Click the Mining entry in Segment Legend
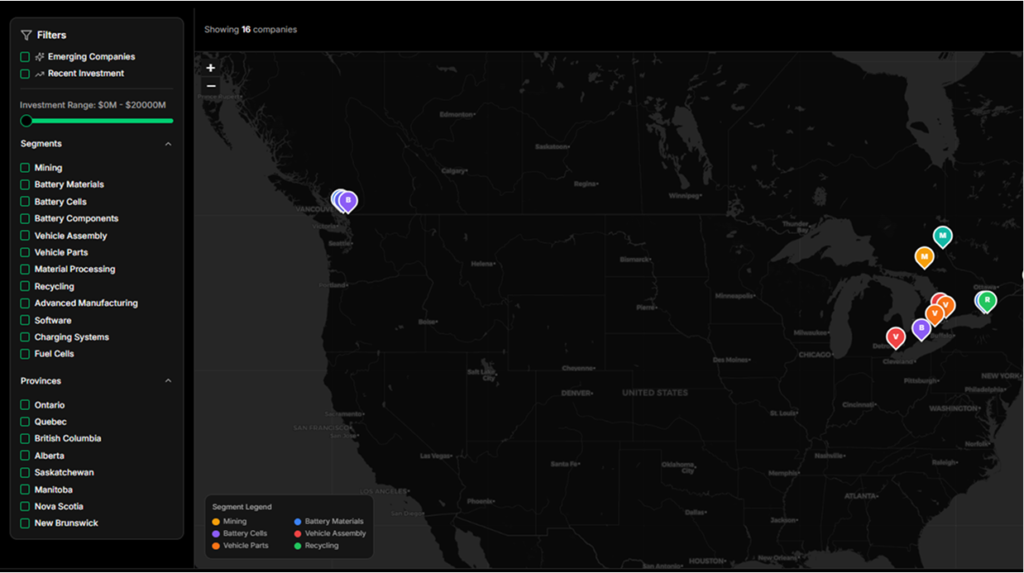The height and width of the screenshot is (573, 1024). pos(234,521)
